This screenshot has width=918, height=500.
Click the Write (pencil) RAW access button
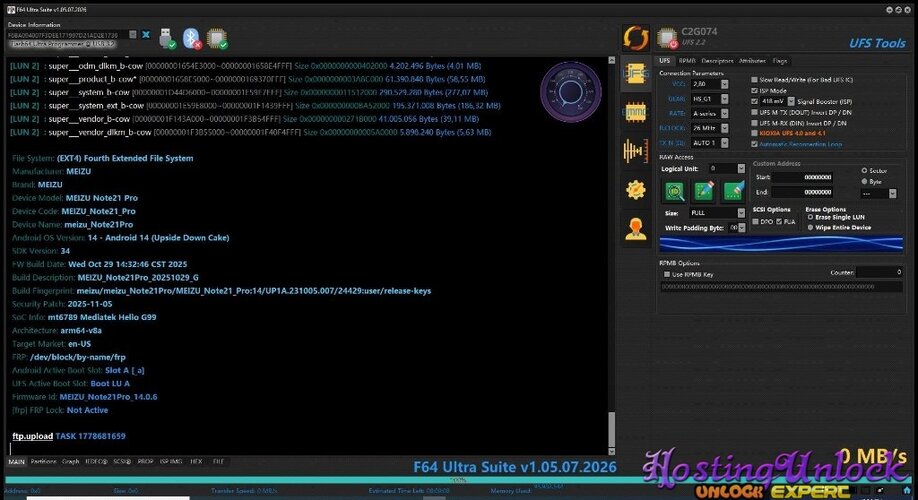point(704,191)
